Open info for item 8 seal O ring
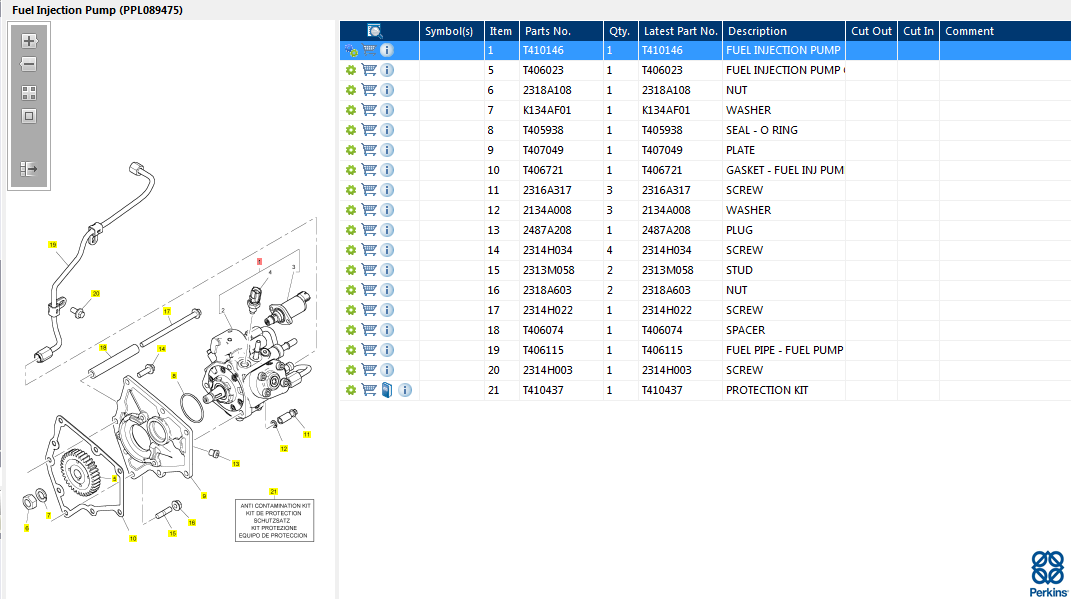The image size is (1071, 599). tap(387, 130)
